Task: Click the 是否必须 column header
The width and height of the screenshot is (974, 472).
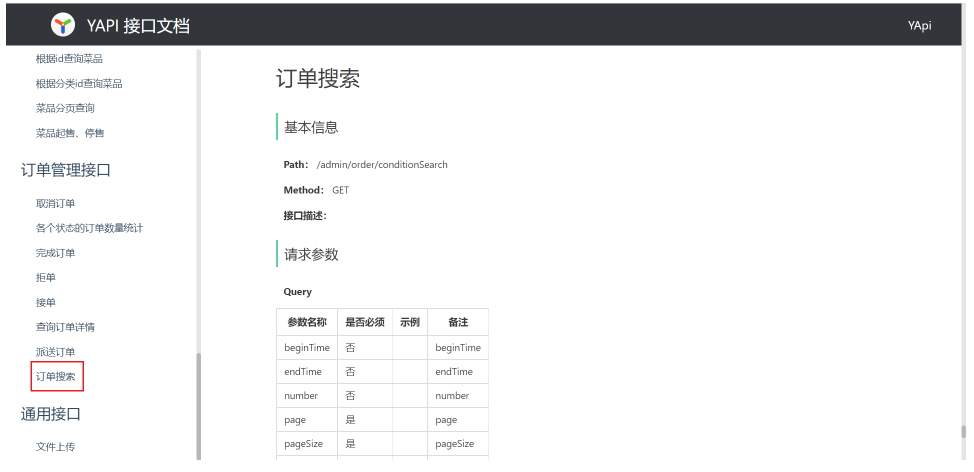Action: (365, 322)
